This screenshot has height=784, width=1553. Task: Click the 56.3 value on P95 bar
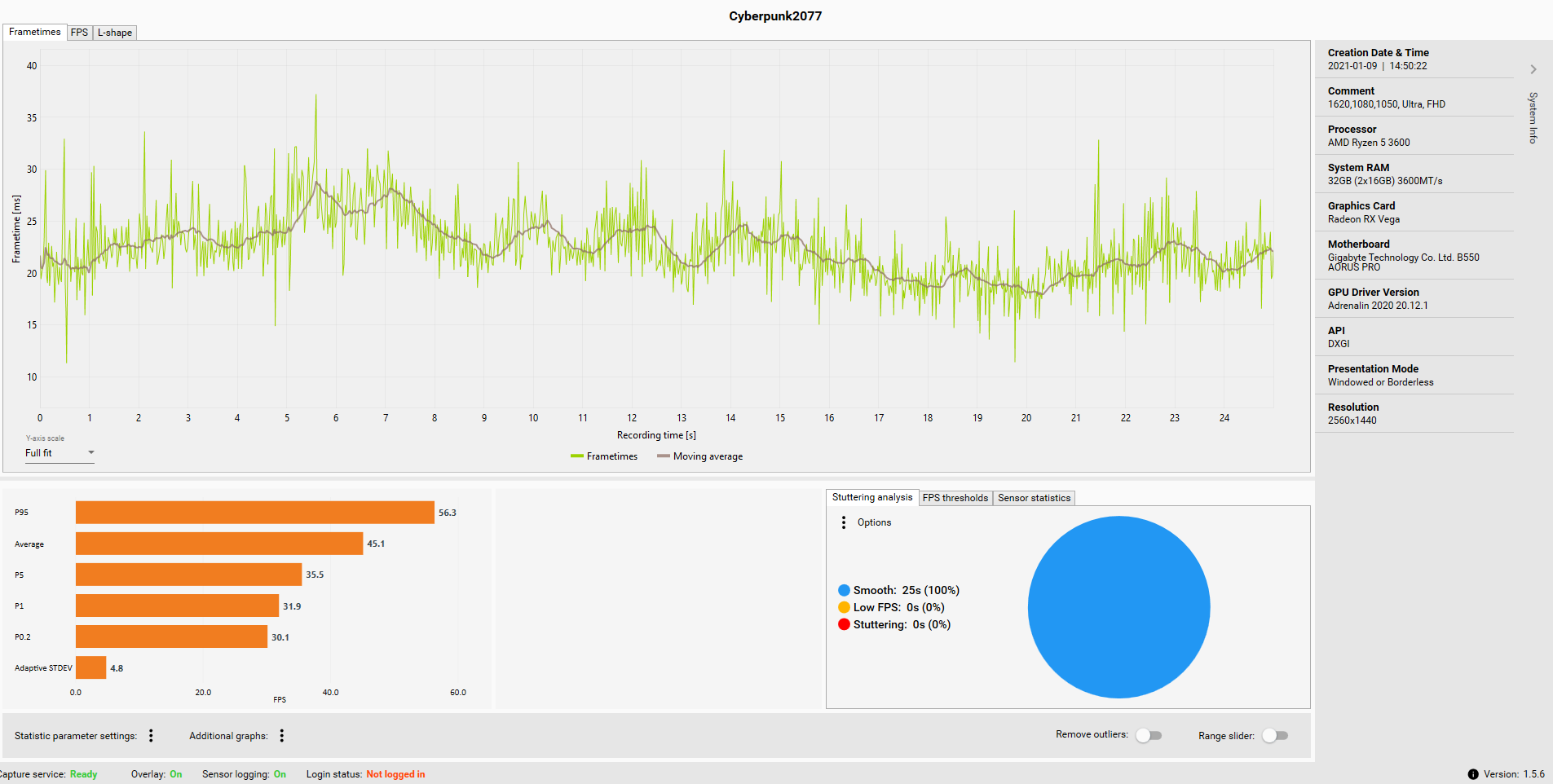[448, 513]
